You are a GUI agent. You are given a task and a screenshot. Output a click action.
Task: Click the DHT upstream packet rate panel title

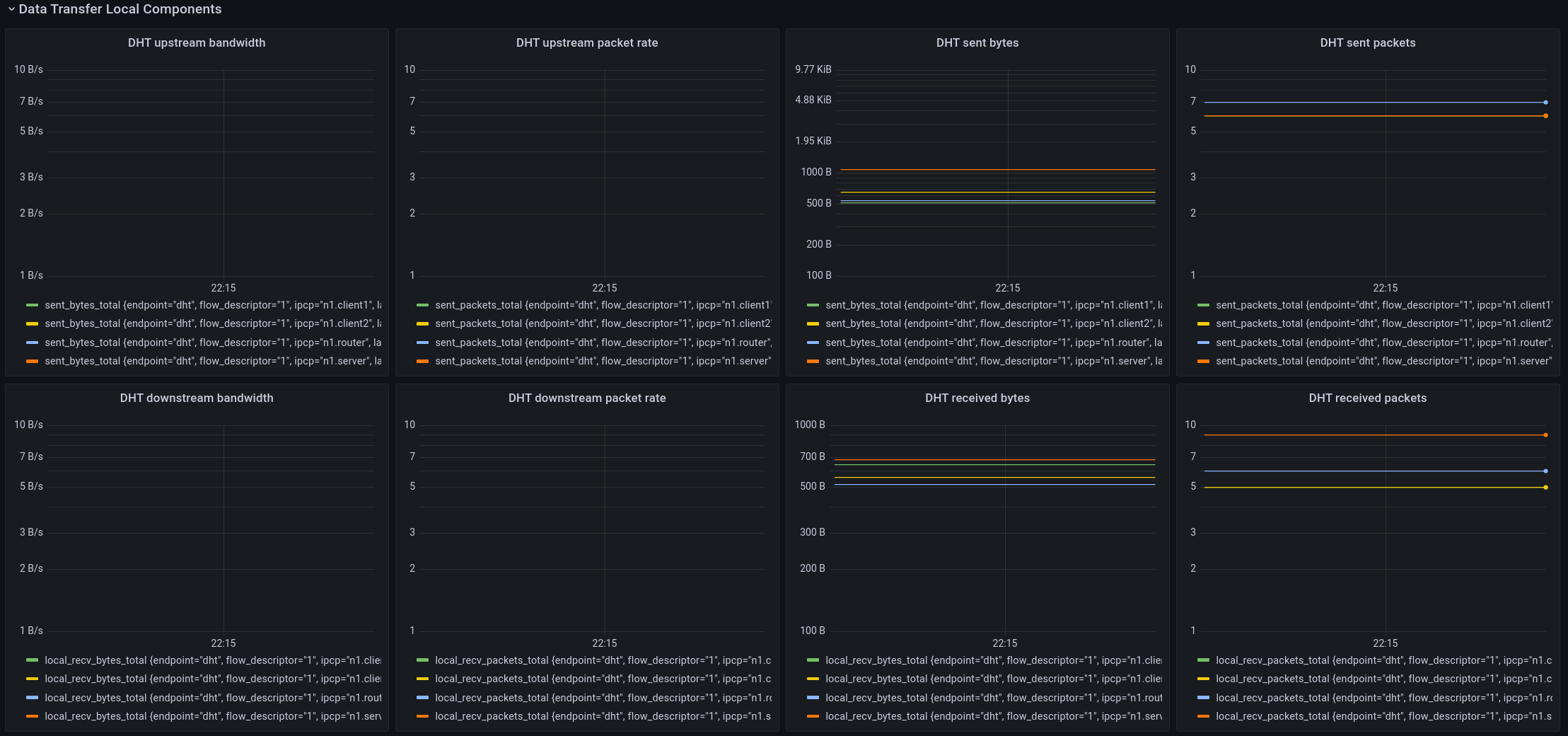click(x=586, y=42)
